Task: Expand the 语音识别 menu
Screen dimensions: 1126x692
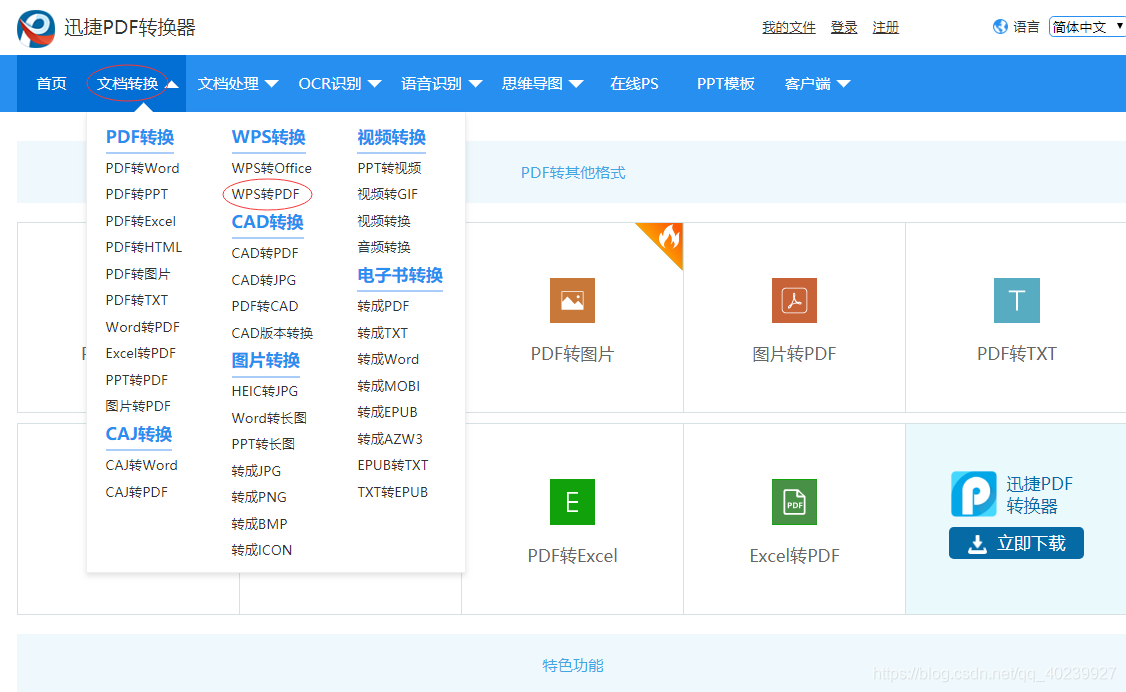Action: [441, 83]
